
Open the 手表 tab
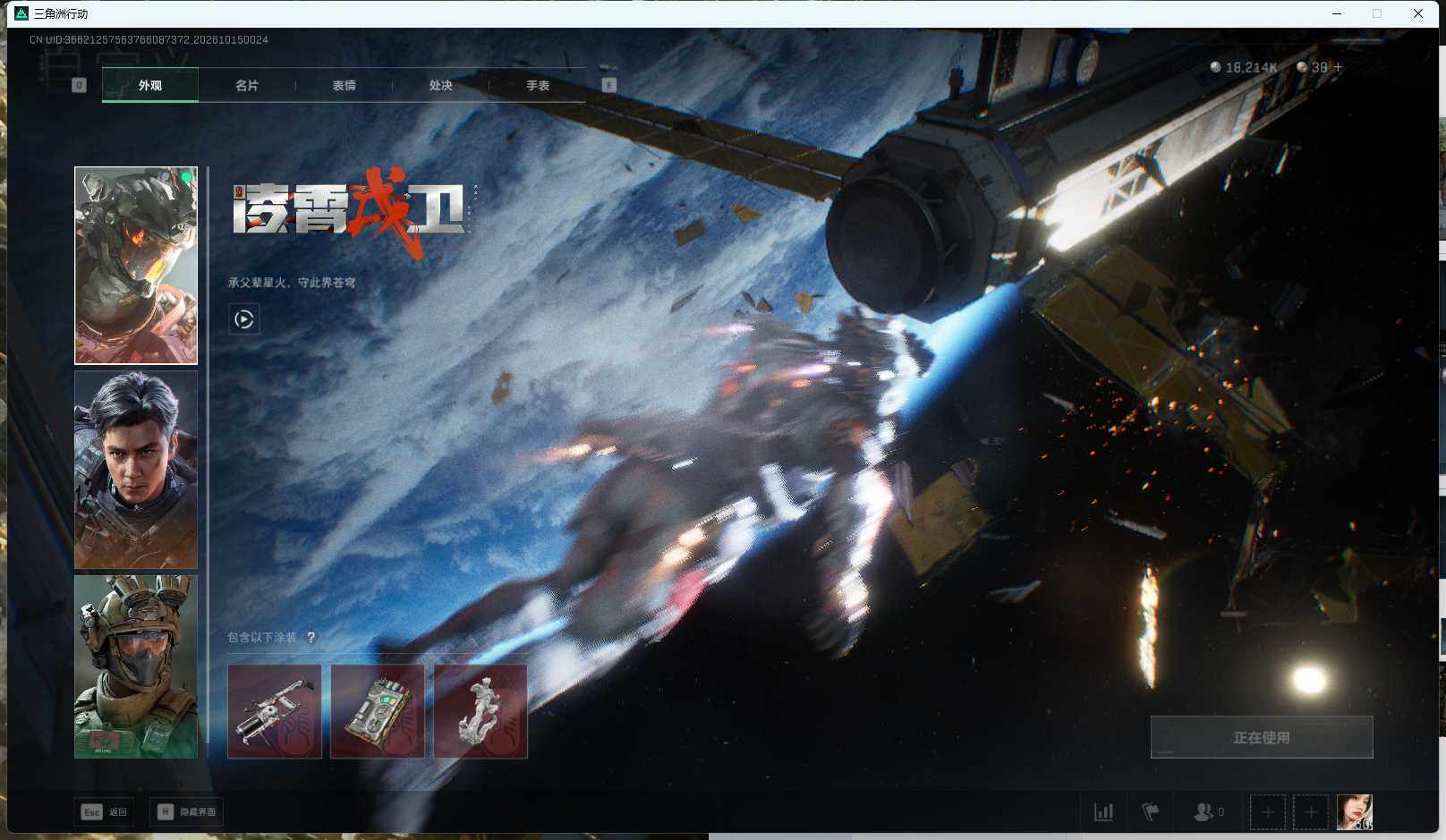point(538,85)
